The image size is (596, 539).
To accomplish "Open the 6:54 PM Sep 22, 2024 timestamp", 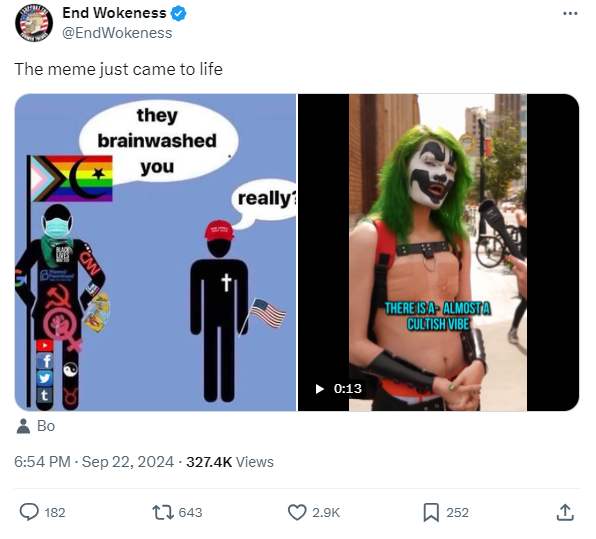I will (94, 462).
